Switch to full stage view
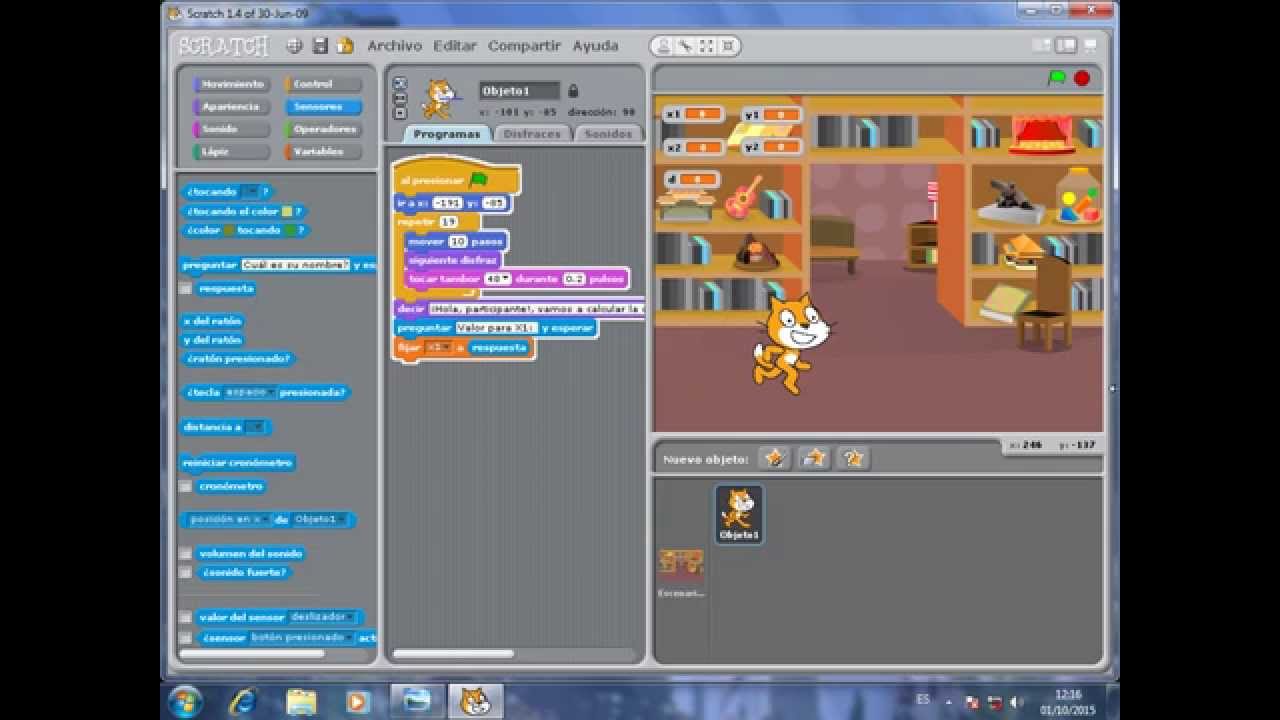This screenshot has width=1280, height=720. [1066, 46]
